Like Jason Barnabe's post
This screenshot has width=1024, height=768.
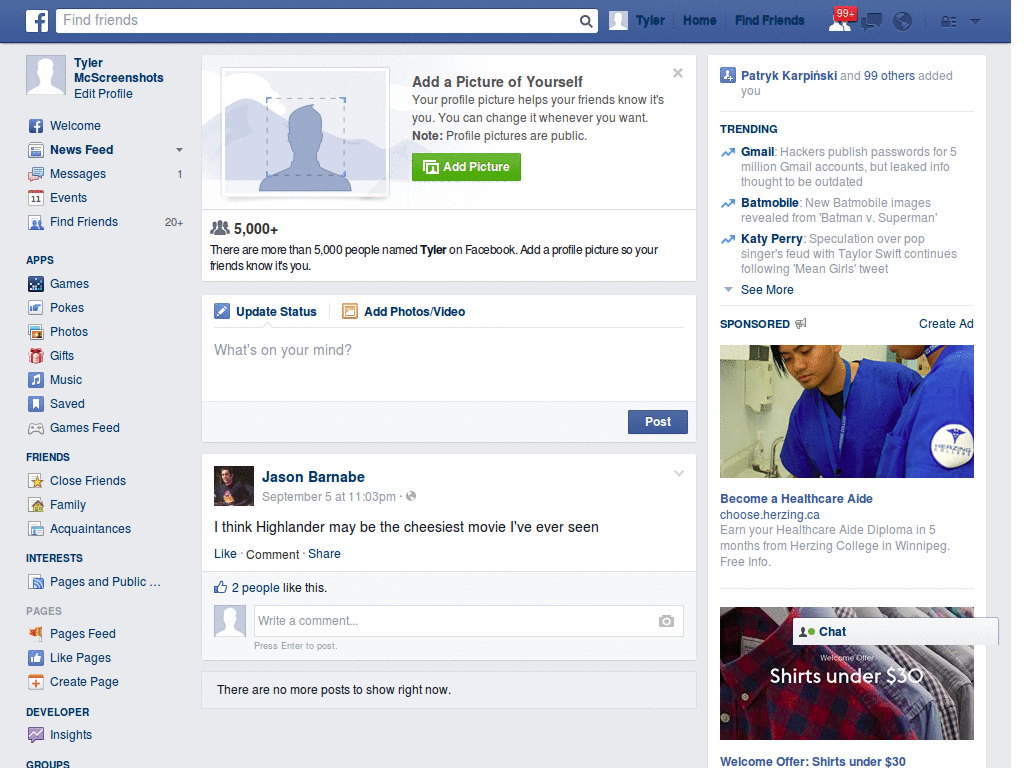[x=225, y=554]
